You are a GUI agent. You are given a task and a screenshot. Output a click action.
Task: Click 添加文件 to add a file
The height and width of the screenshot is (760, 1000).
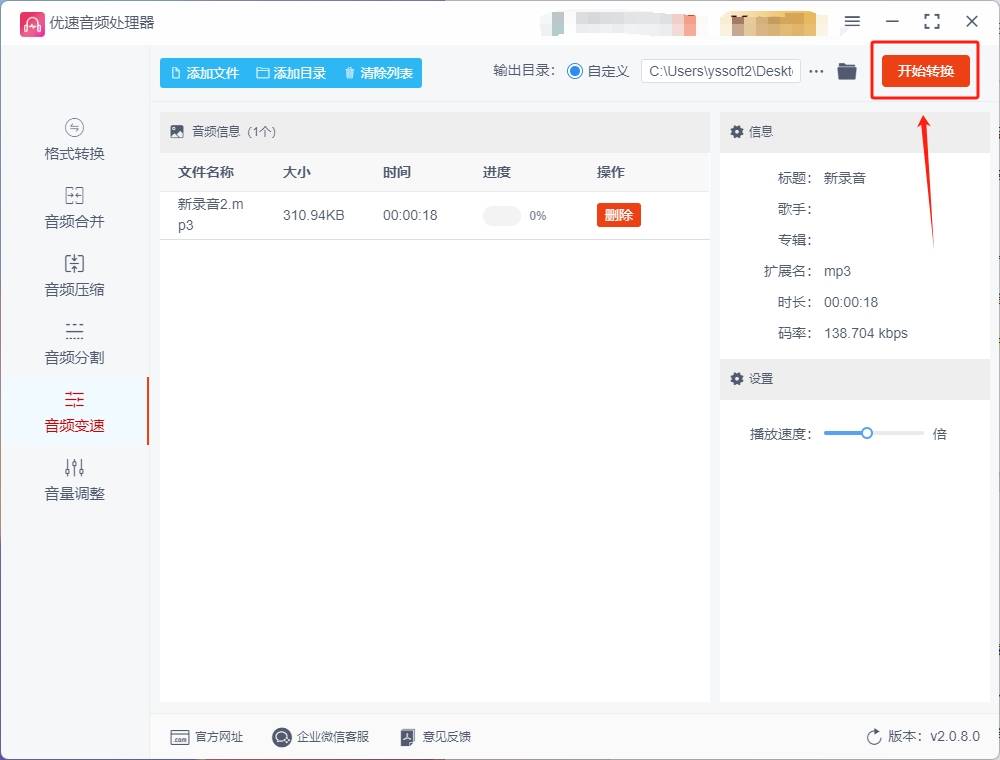[205, 73]
